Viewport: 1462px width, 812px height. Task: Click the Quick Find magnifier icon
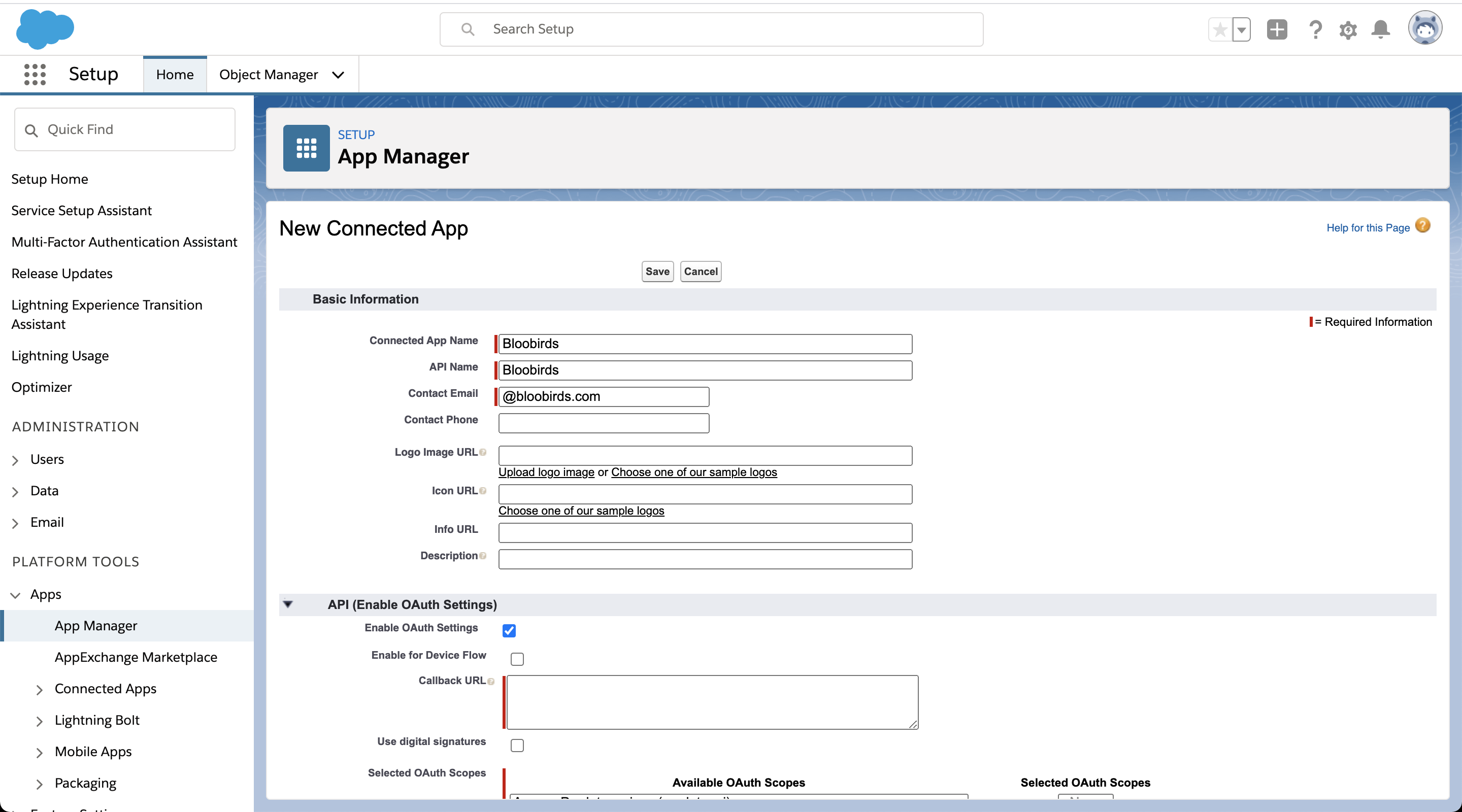tap(31, 130)
